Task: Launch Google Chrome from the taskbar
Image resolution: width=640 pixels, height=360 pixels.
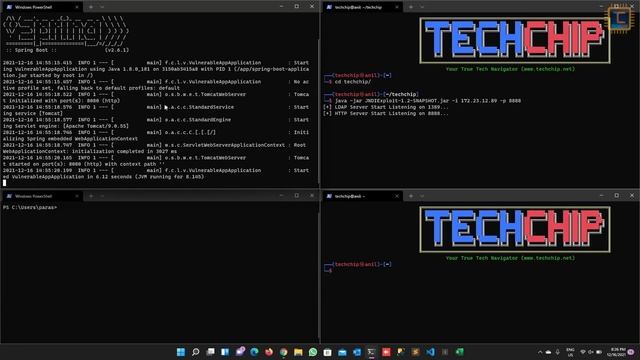Action: 284,352
